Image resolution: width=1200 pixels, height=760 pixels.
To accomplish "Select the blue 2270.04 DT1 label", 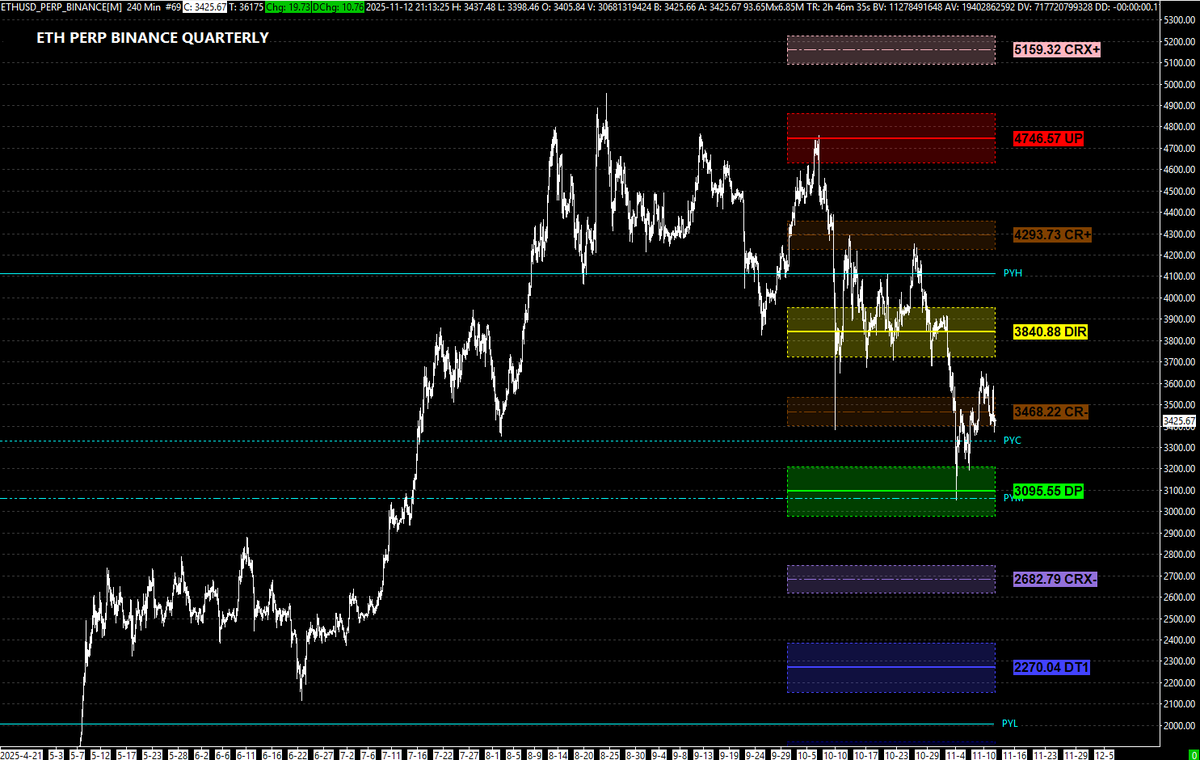I will (x=1052, y=667).
